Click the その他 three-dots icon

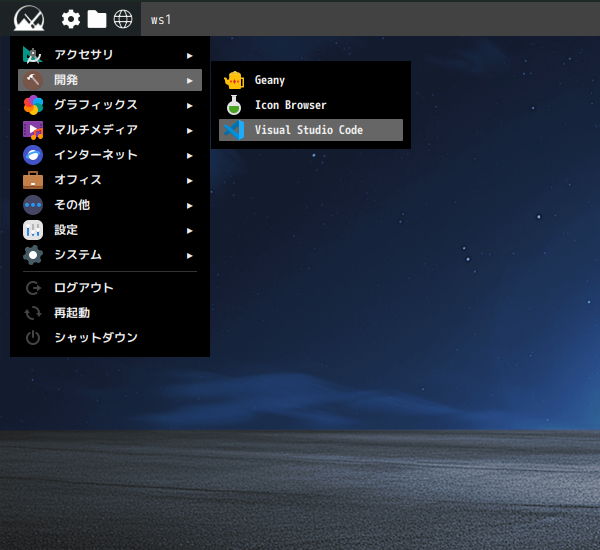(x=33, y=205)
